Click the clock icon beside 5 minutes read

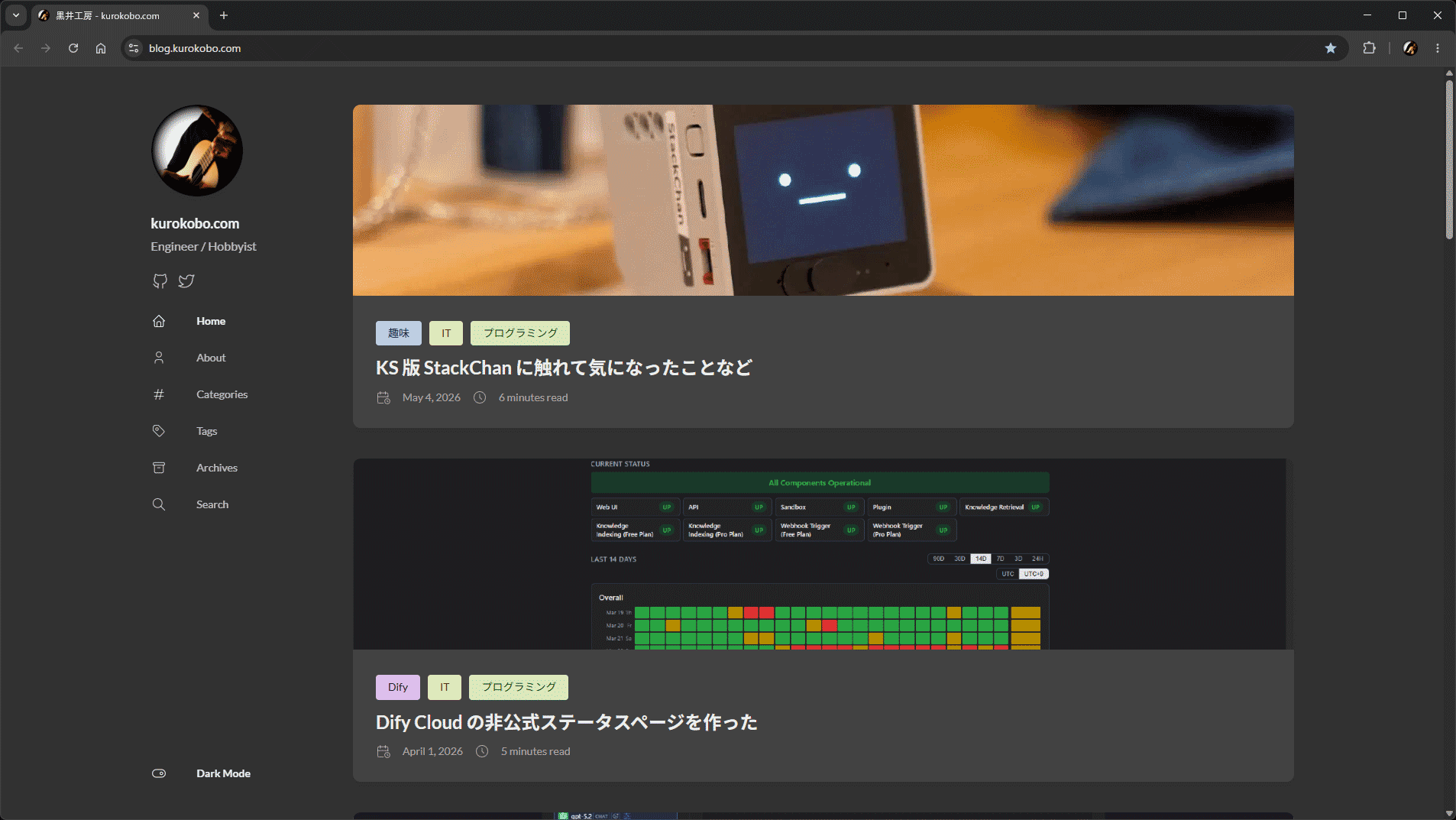[x=482, y=751]
